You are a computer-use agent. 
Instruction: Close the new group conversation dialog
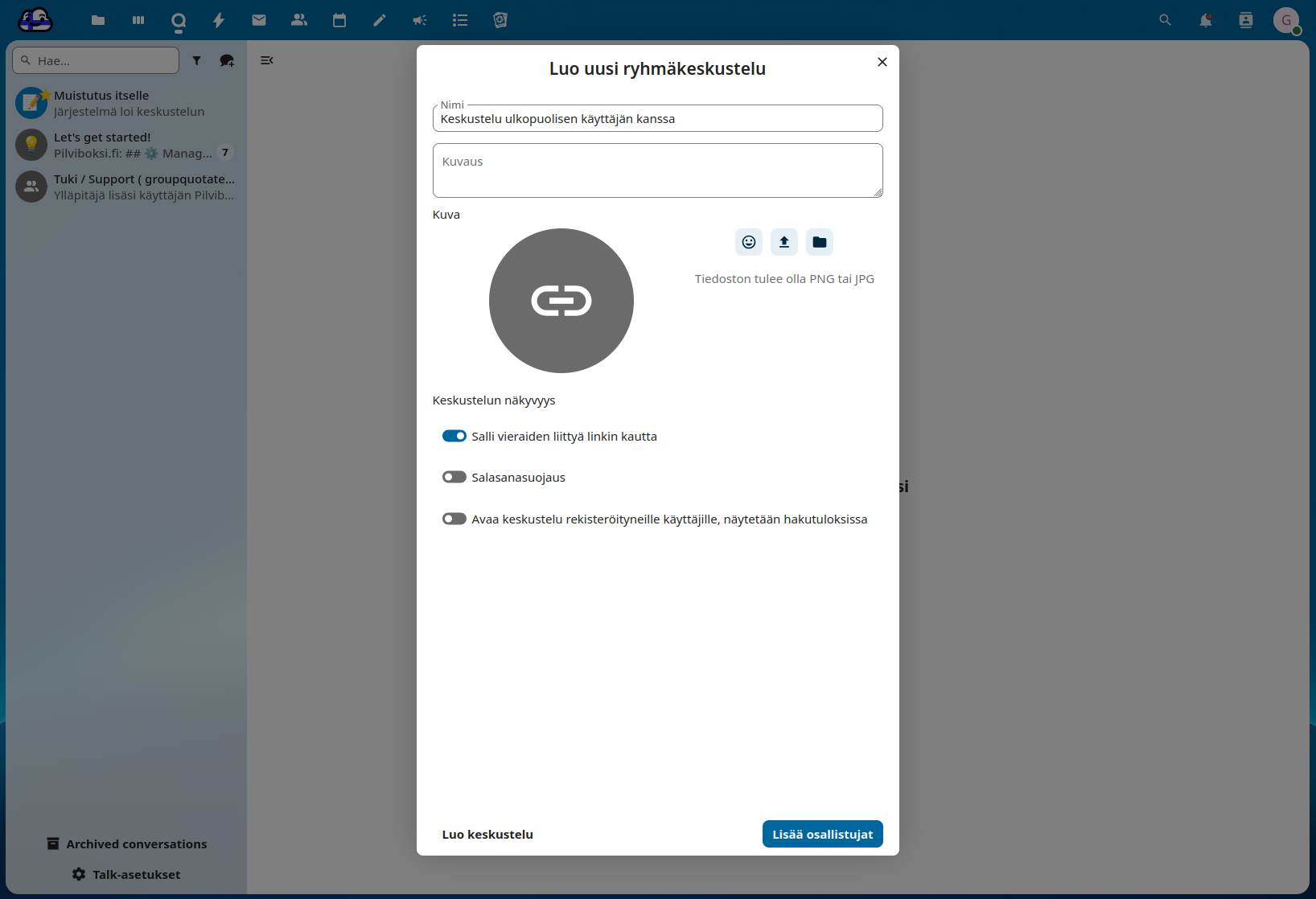click(882, 62)
